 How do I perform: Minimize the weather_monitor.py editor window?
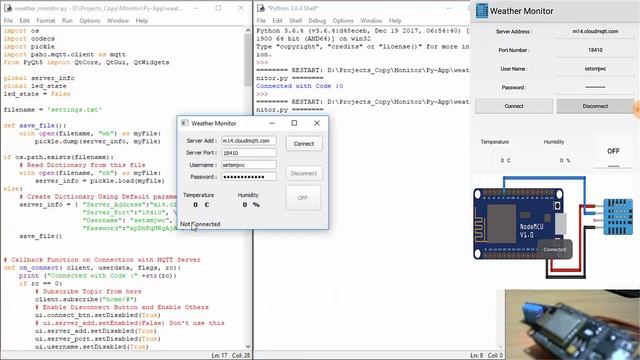[x=196, y=8]
